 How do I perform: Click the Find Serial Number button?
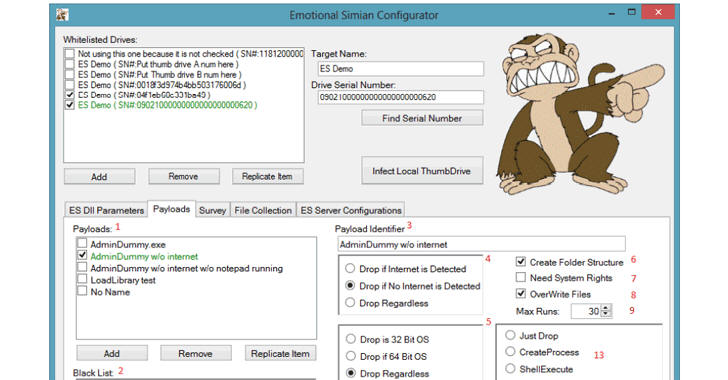point(422,118)
